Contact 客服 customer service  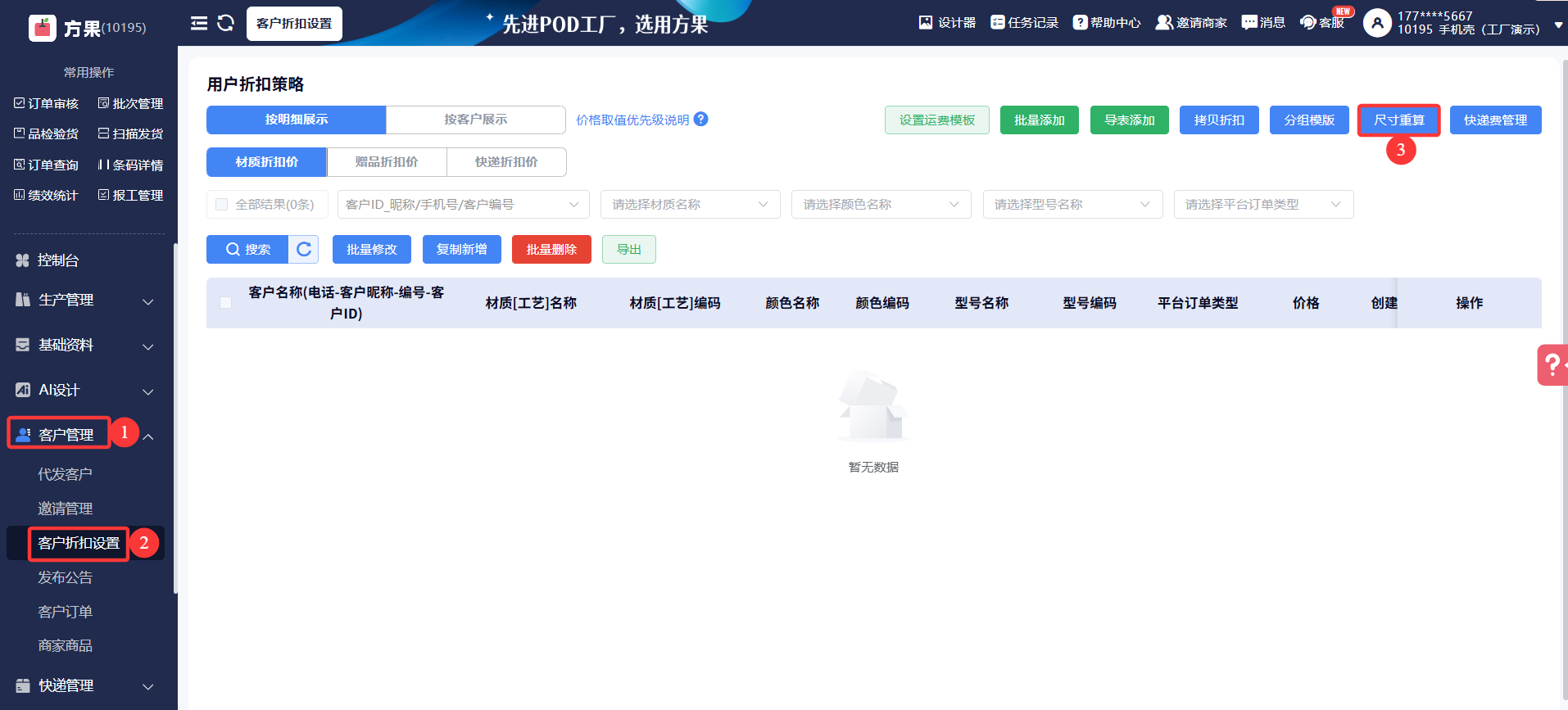tap(1322, 23)
